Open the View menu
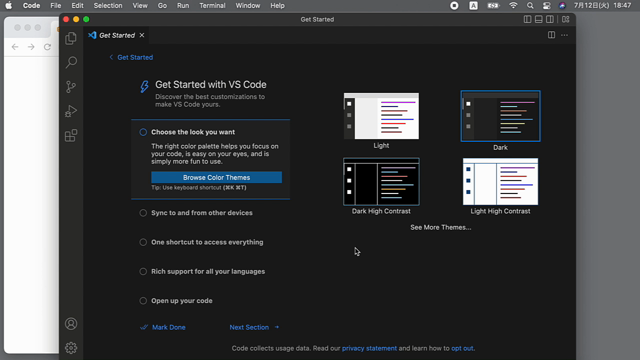Viewport: 640px width, 360px height. (140, 6)
